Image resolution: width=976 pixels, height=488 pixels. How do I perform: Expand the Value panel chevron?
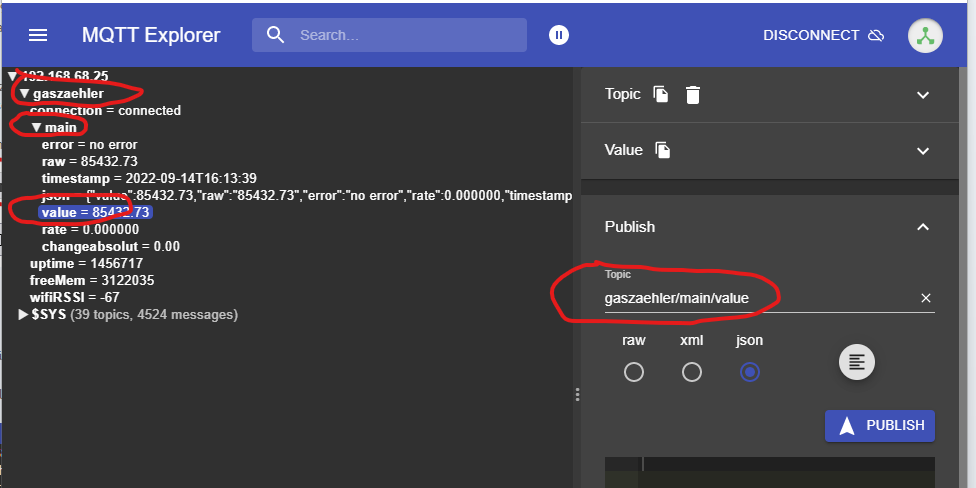pyautogui.click(x=923, y=151)
